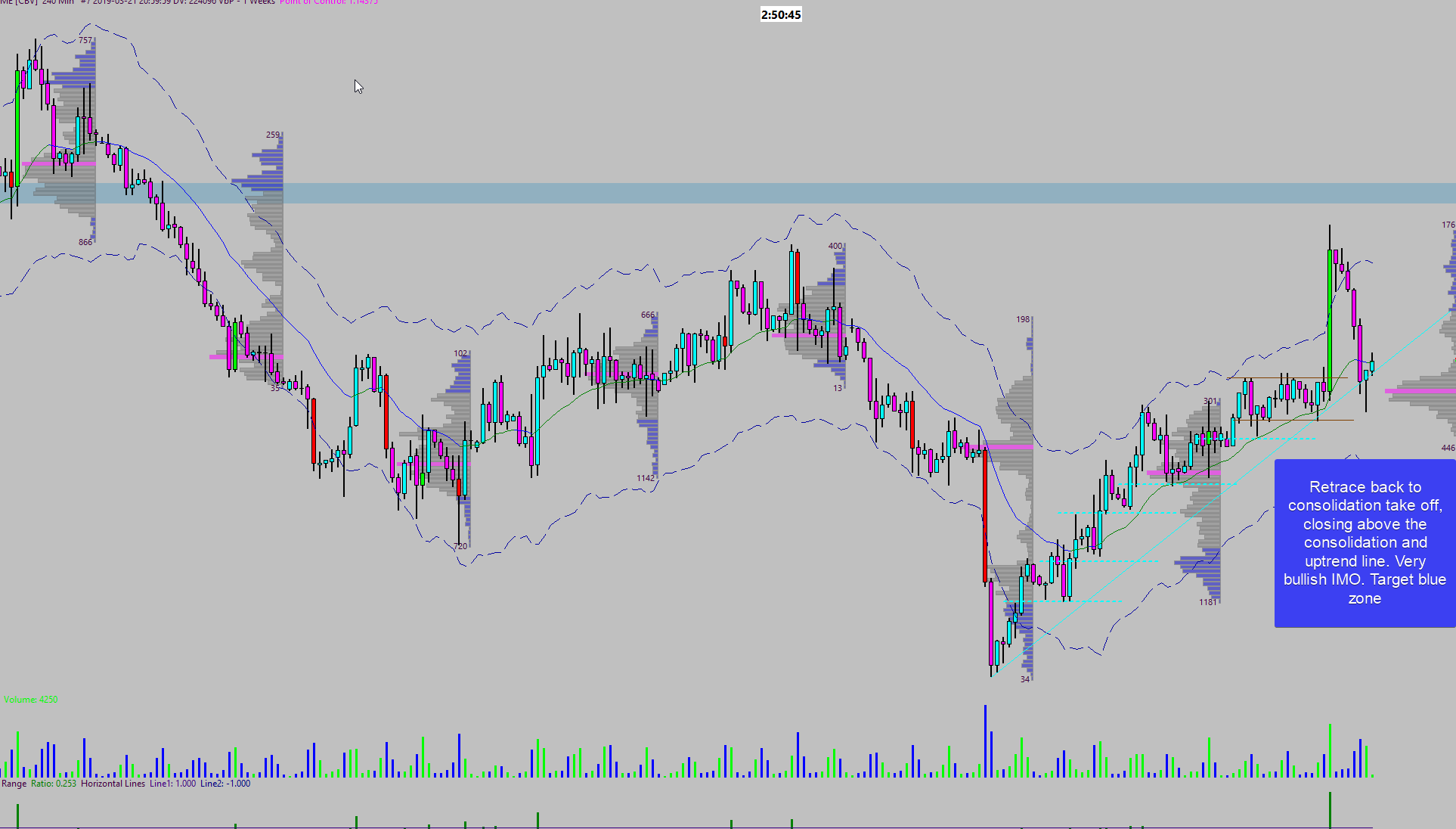Image resolution: width=1456 pixels, height=829 pixels.
Task: Click the 102 volume profile label
Action: pos(460,353)
